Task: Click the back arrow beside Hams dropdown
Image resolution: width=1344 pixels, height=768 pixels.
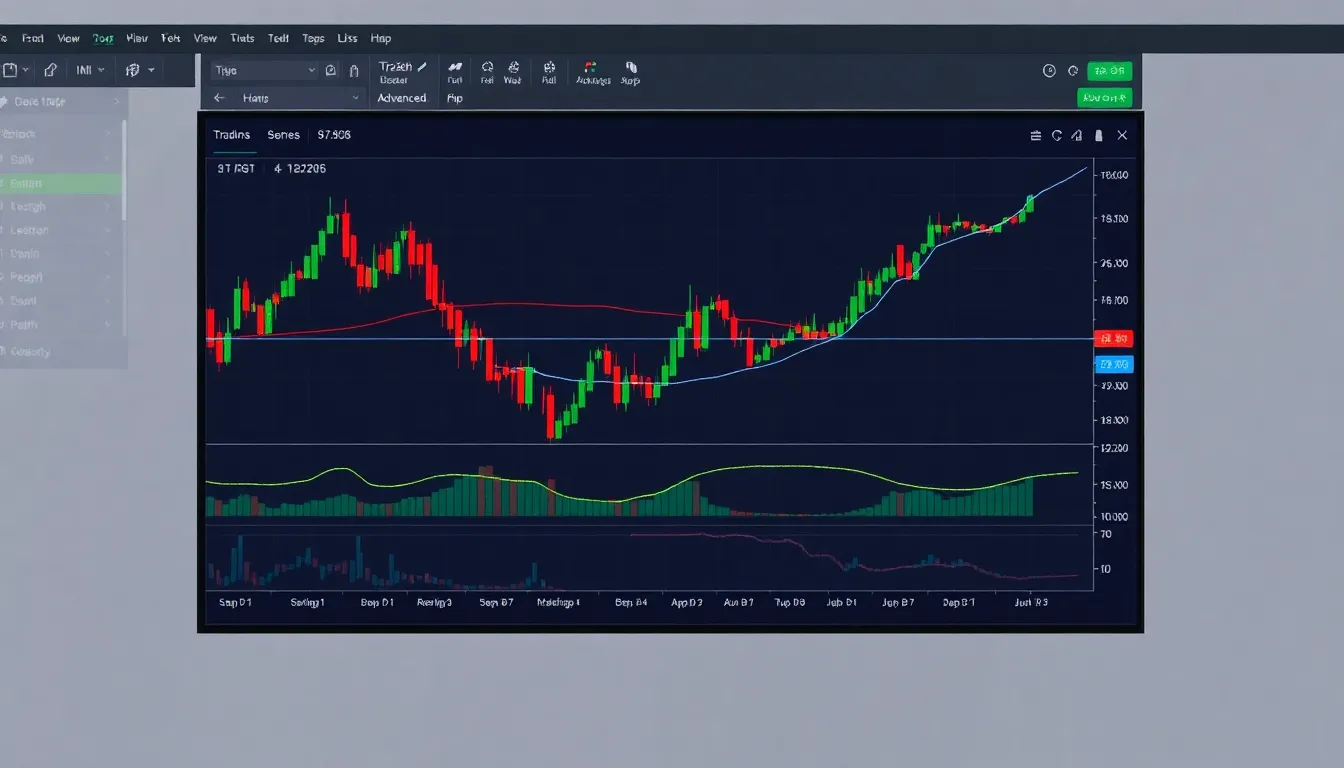Action: click(x=220, y=98)
